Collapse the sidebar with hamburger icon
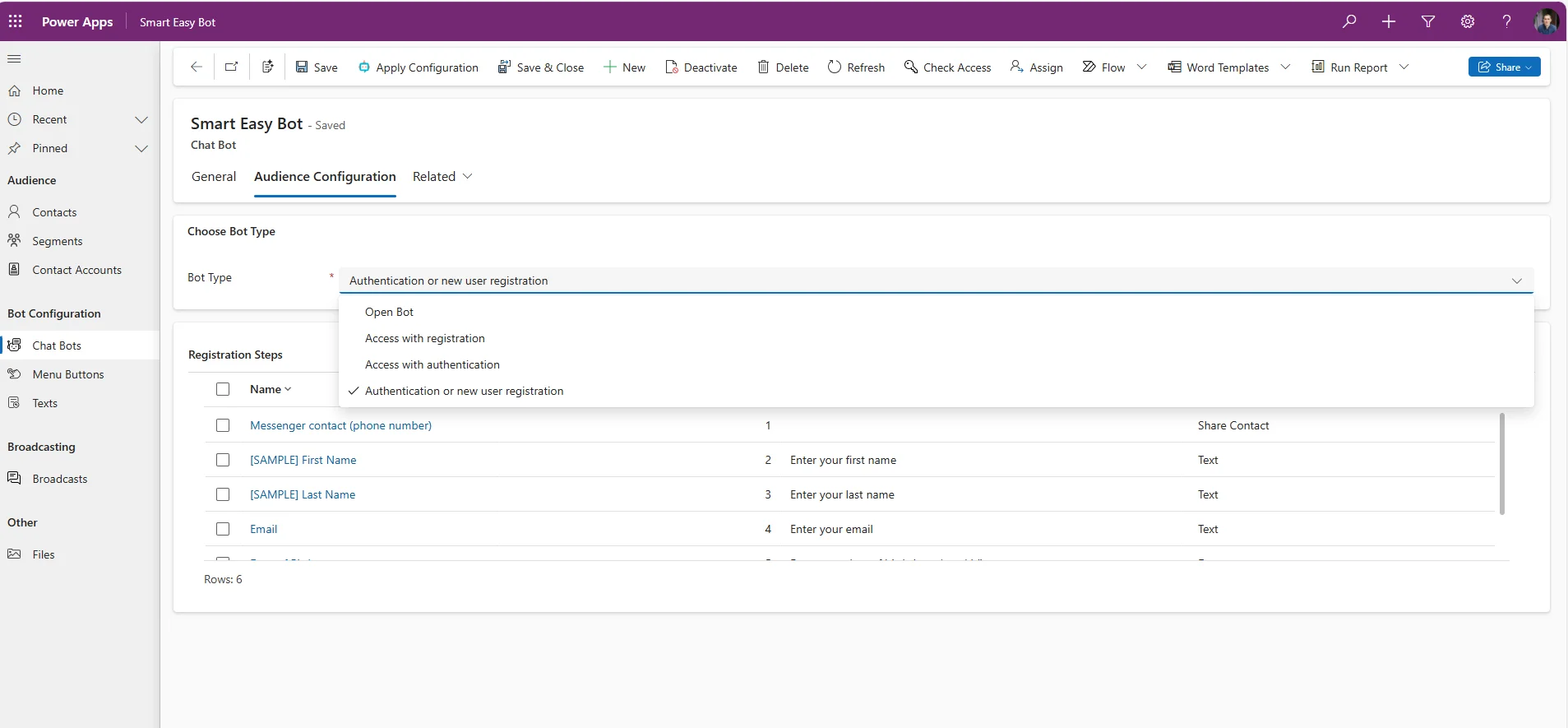Viewport: 1568px width, 728px height. tap(14, 58)
